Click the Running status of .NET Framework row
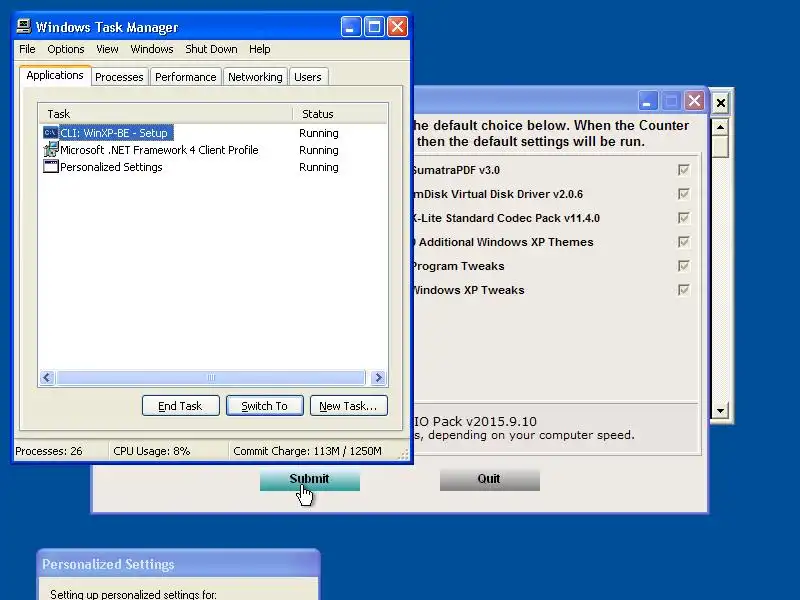The height and width of the screenshot is (600, 800). click(x=319, y=150)
